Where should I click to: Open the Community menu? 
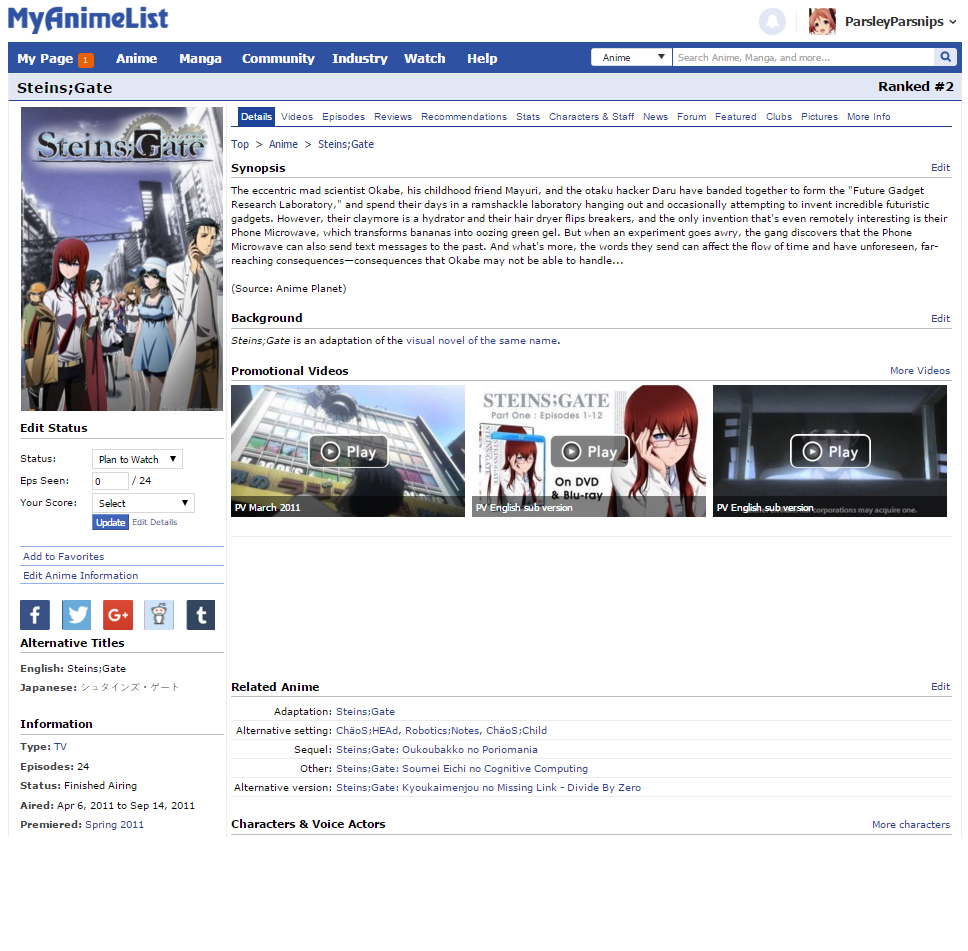click(x=278, y=59)
